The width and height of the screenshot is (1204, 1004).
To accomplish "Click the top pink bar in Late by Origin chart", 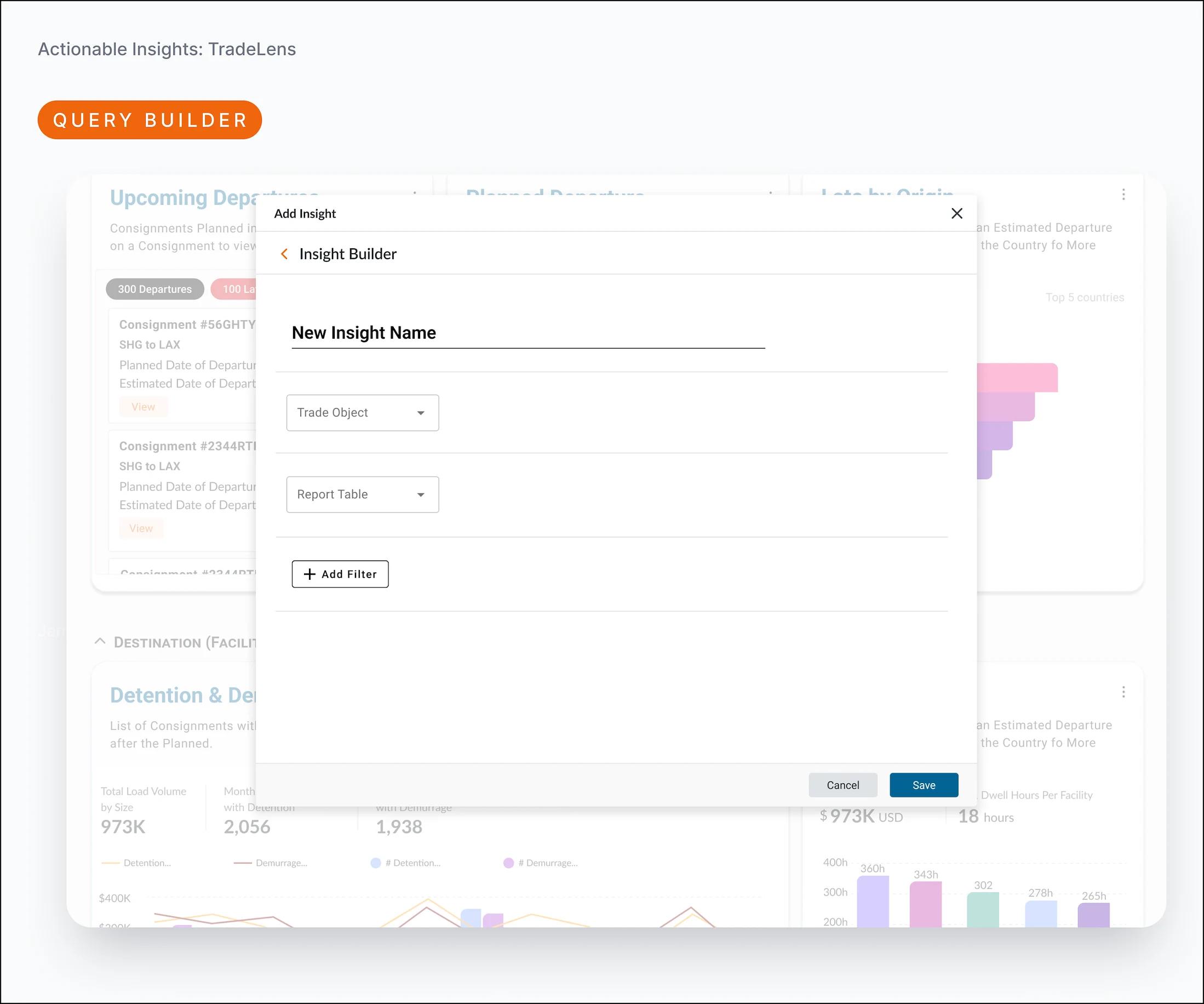I will [x=1017, y=378].
